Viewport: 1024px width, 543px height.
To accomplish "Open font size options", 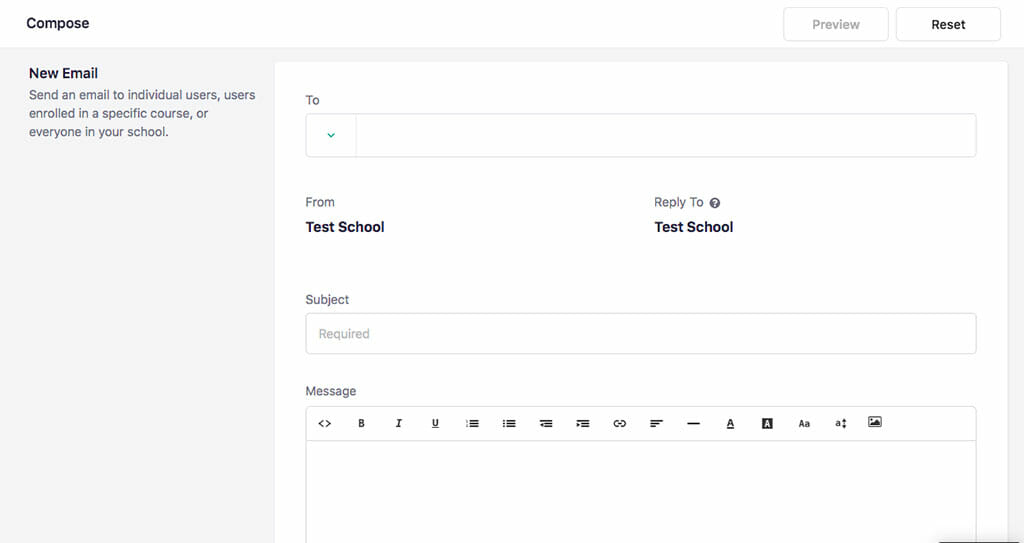I will tap(840, 423).
